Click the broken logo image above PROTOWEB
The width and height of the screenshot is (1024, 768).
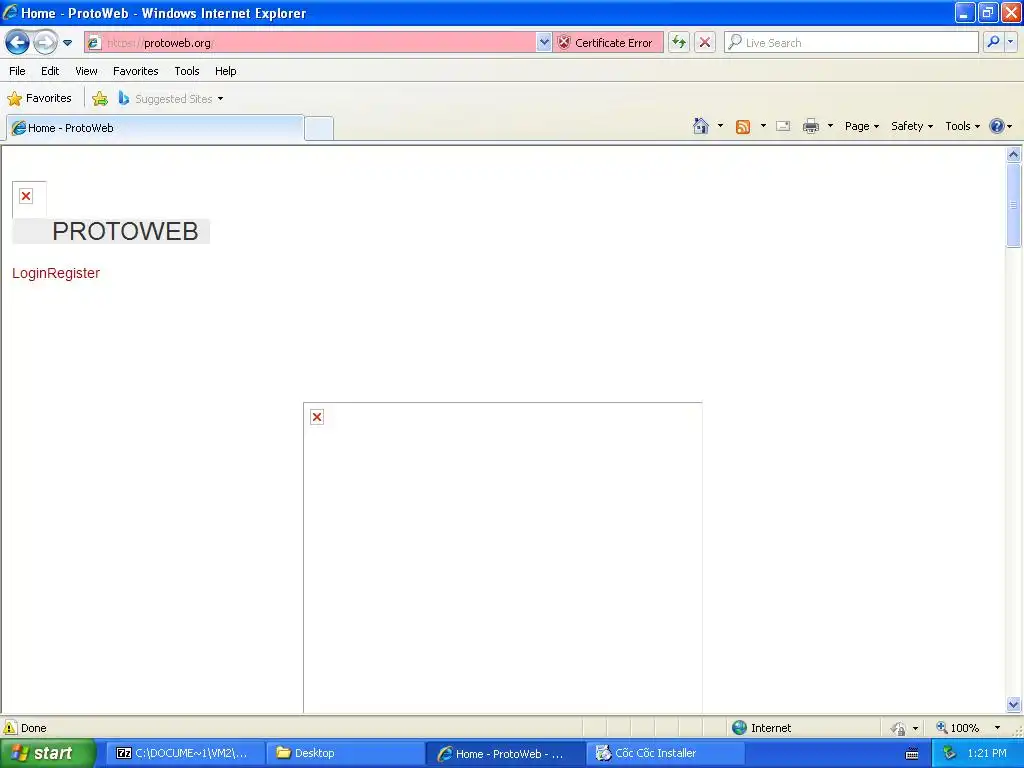[x=29, y=199]
